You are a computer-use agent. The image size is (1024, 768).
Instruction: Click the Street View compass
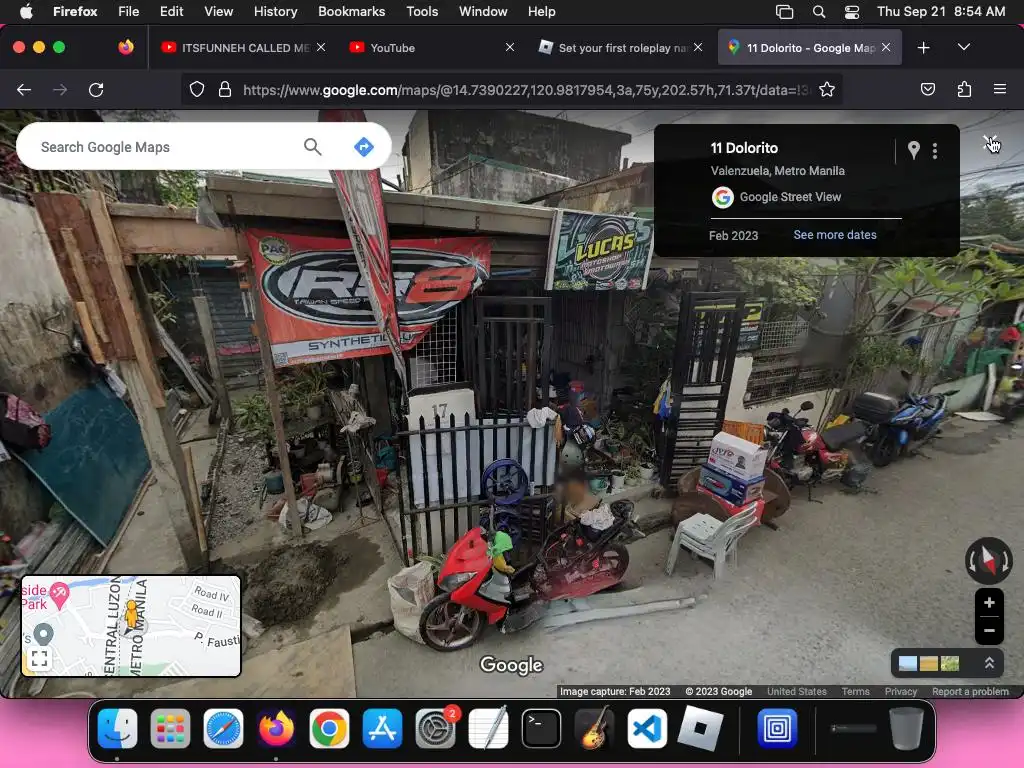(989, 560)
